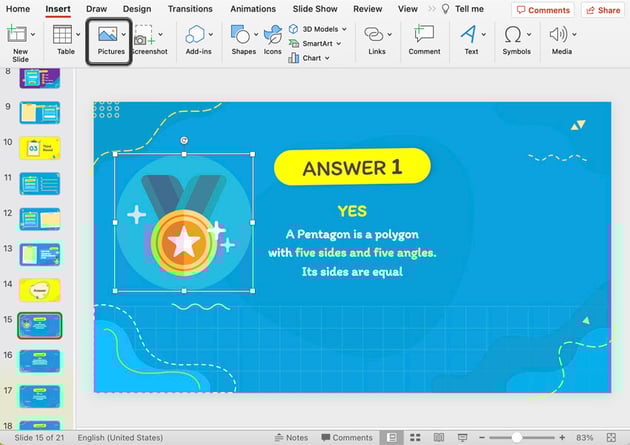Open the New Slide dropdown arrow
This screenshot has height=445, width=630.
(x=33, y=35)
